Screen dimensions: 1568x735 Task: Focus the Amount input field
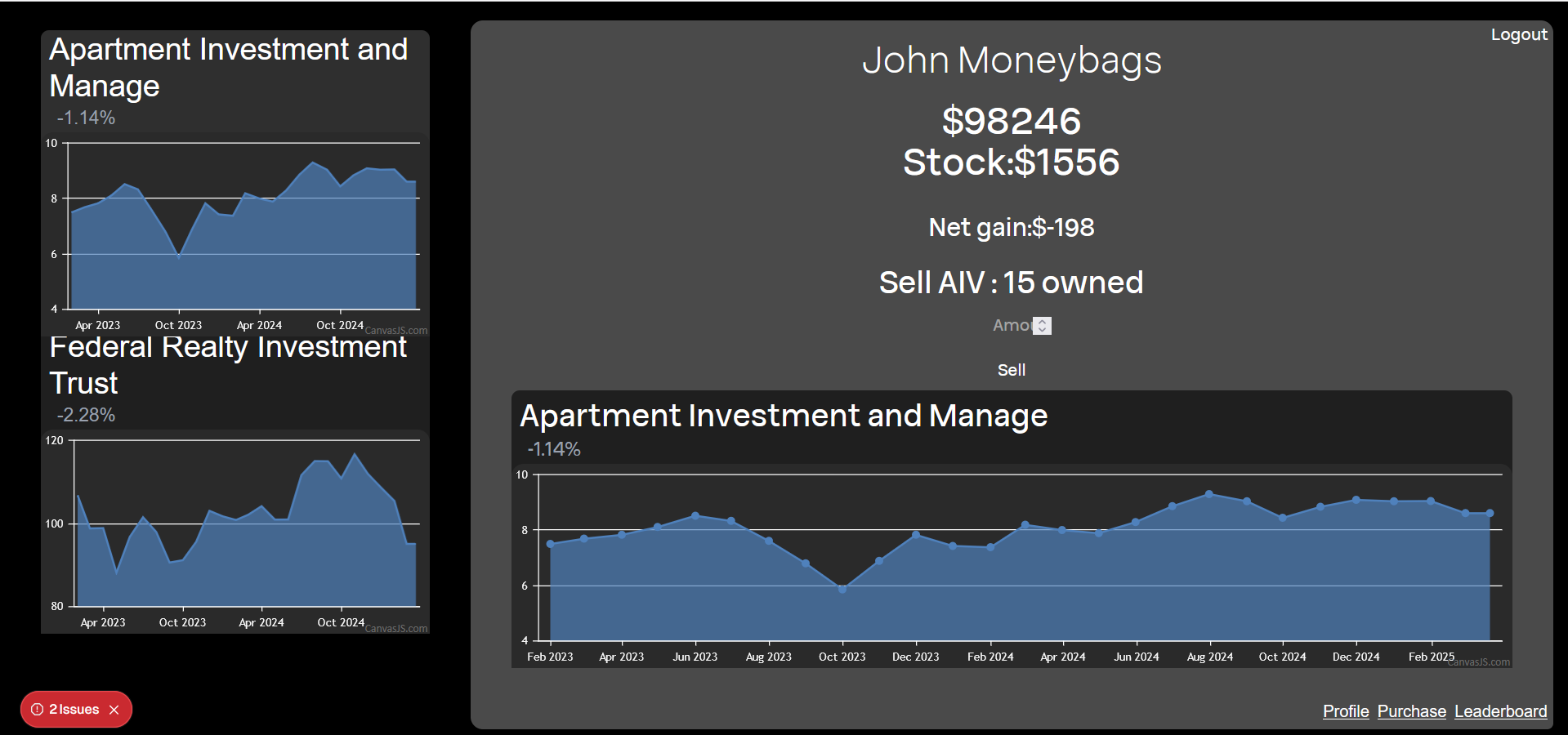[1012, 325]
